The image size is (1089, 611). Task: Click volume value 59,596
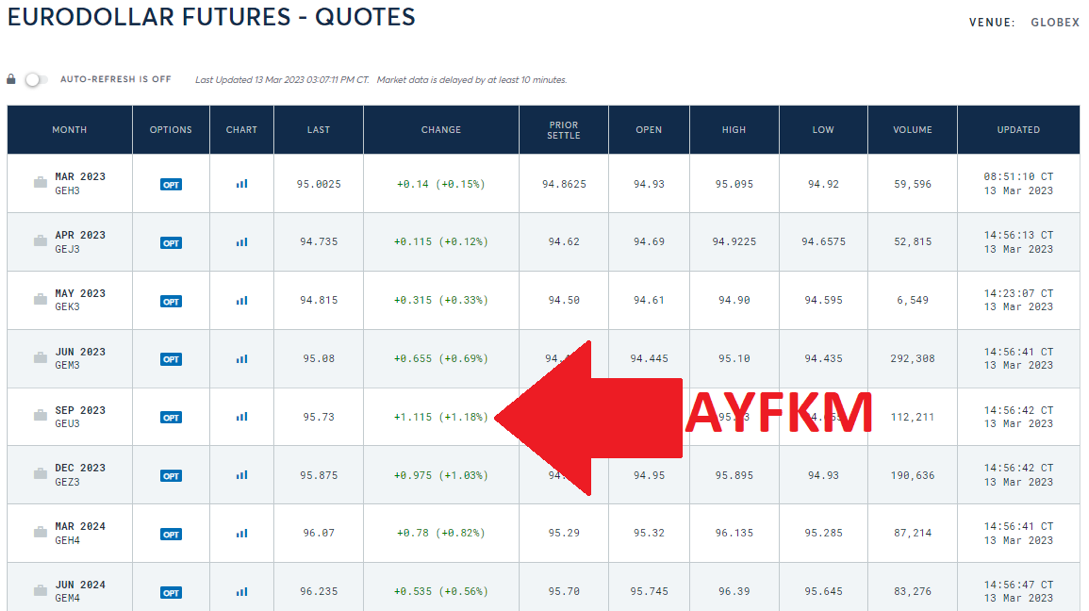coord(913,184)
